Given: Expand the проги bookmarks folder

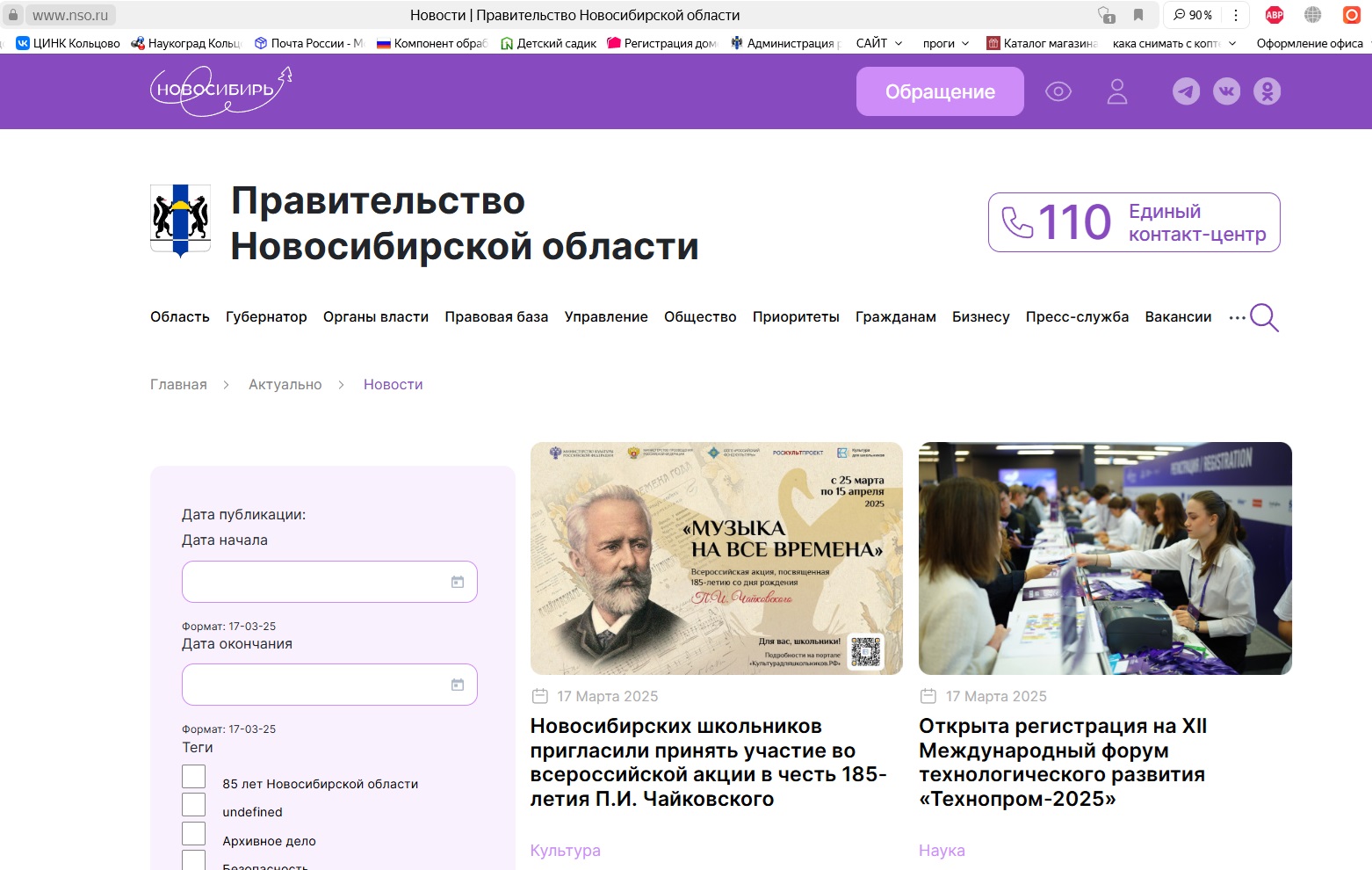Looking at the screenshot, I should point(946,43).
